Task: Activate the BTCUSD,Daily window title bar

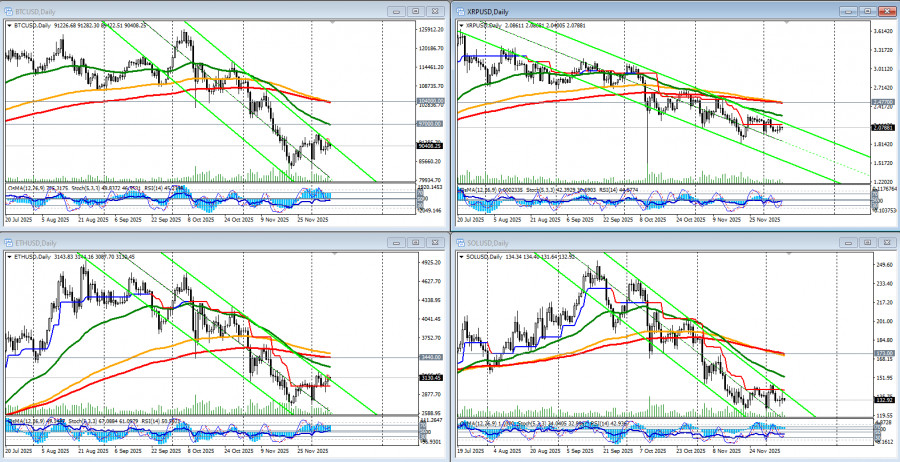Action: coord(224,11)
